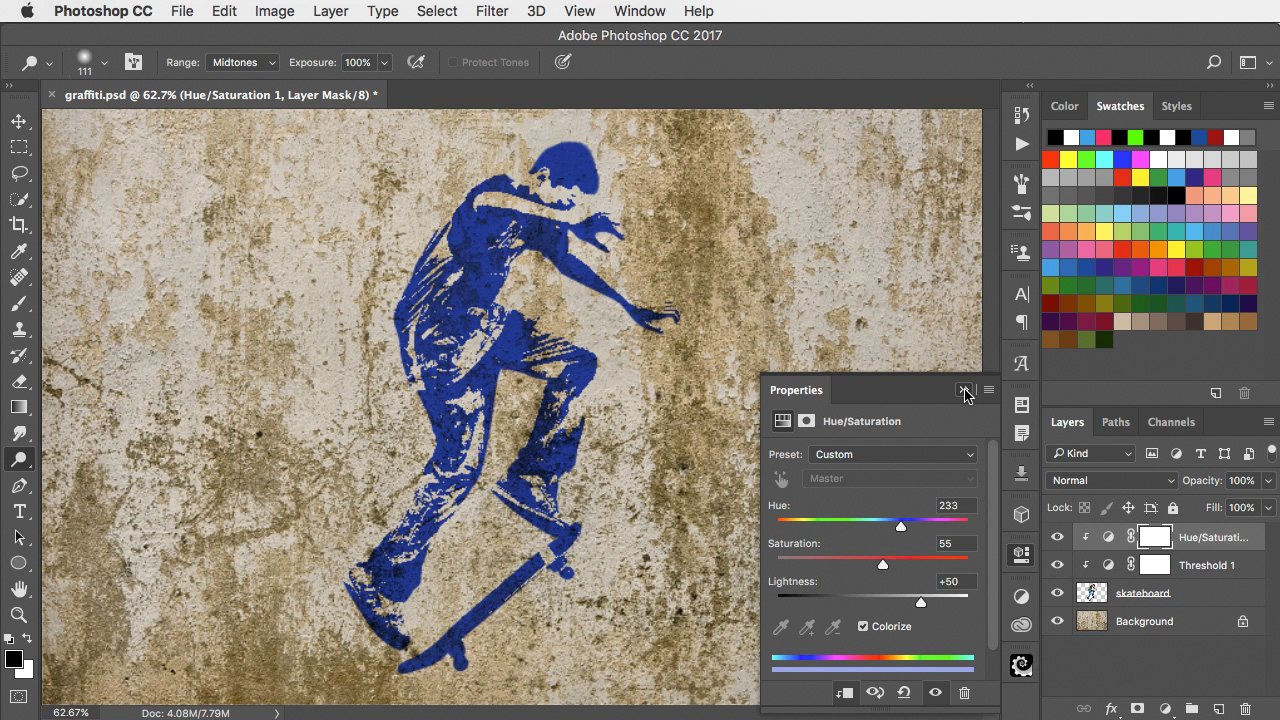Switch to the Channels tab
Image resolution: width=1280 pixels, height=720 pixels.
1171,421
